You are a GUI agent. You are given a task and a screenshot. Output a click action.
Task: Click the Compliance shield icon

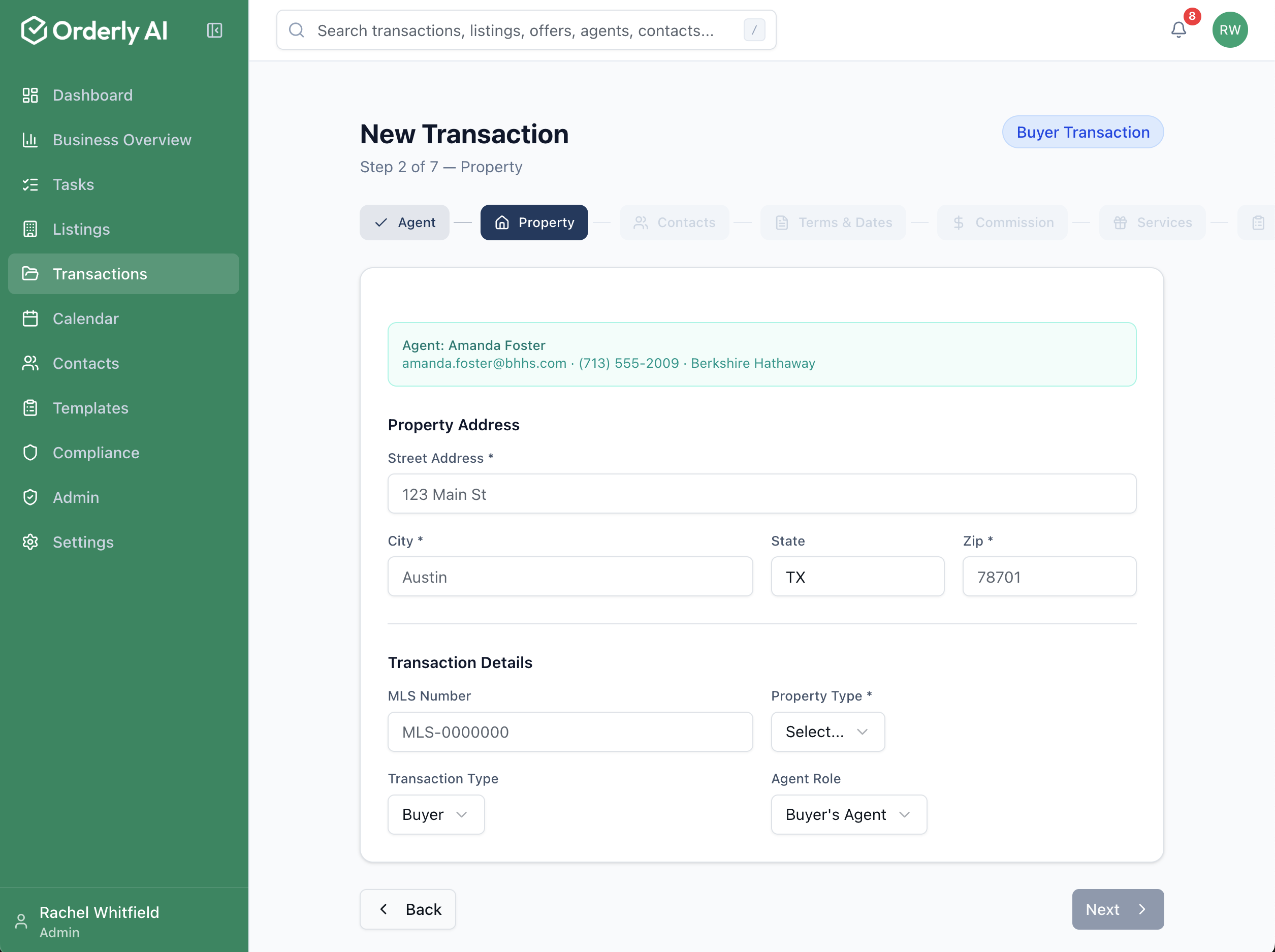point(30,452)
